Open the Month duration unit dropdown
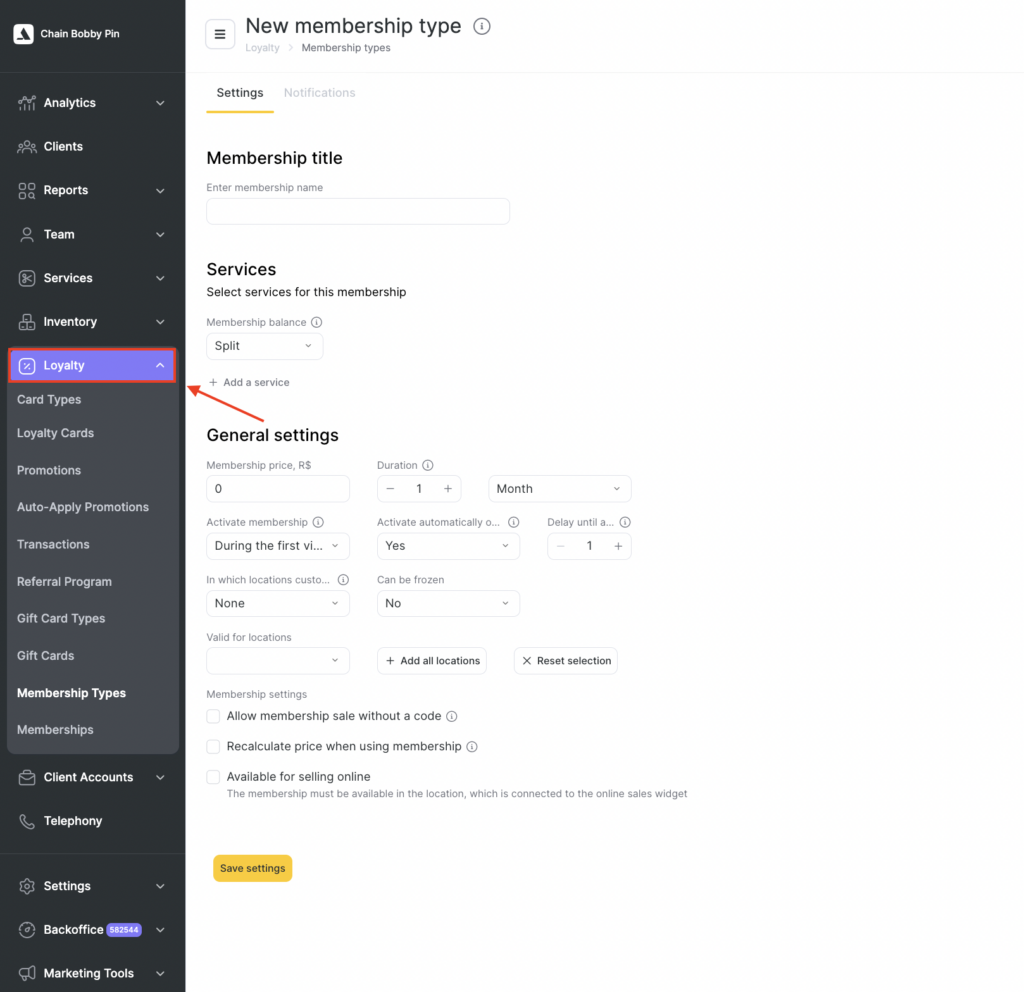The width and height of the screenshot is (1024, 992). (x=559, y=489)
